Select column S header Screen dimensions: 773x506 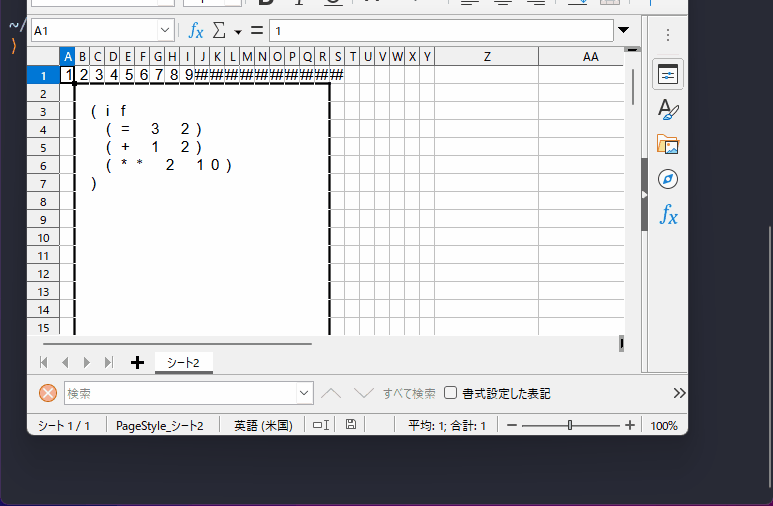pyautogui.click(x=338, y=57)
